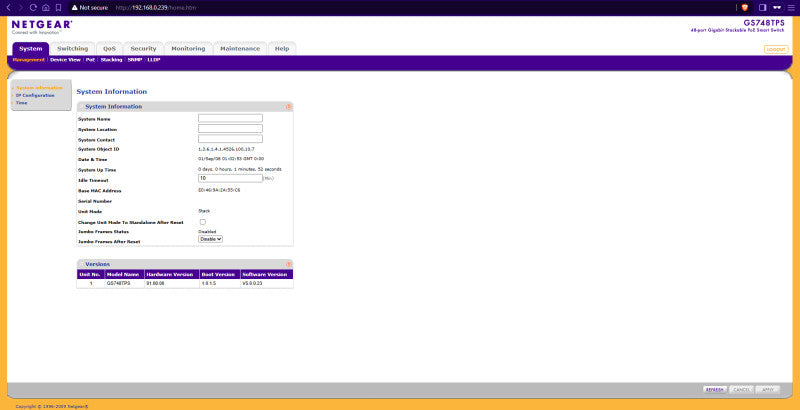Open the PoE submenu
The height and width of the screenshot is (410, 800).
point(90,60)
